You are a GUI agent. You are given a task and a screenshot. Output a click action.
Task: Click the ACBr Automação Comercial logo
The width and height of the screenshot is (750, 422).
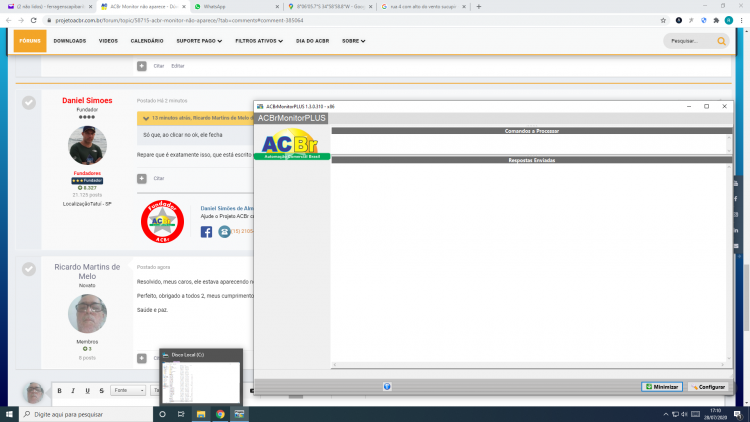pyautogui.click(x=292, y=144)
